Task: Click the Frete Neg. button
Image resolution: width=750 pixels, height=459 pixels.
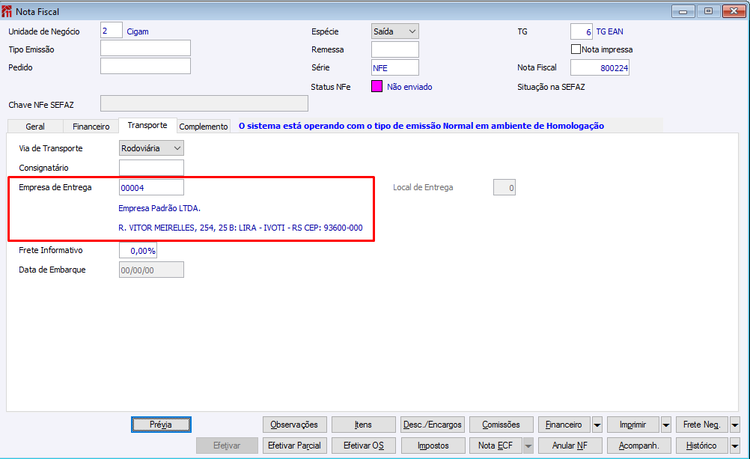Action: click(702, 425)
